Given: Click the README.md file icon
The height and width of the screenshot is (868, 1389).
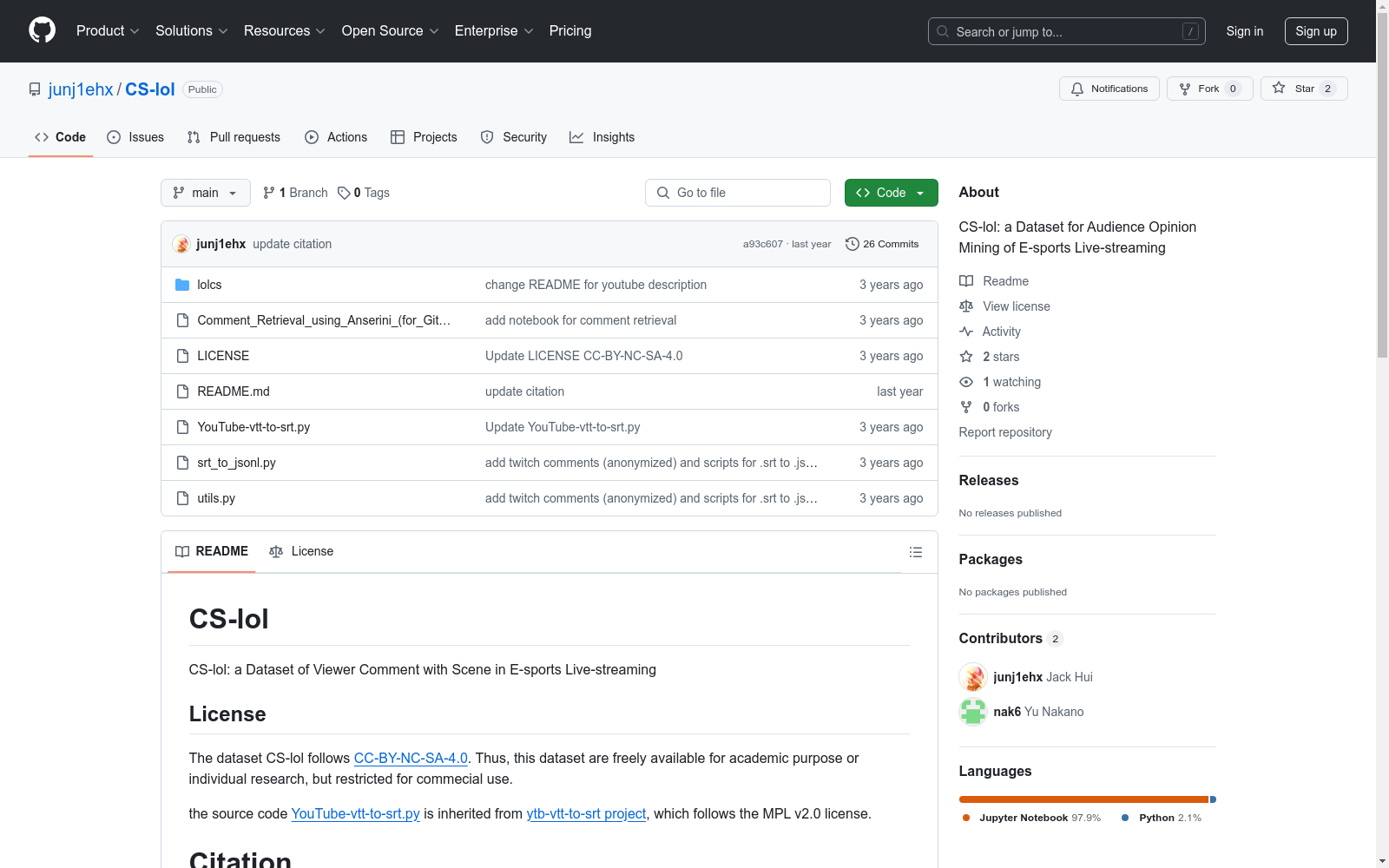Looking at the screenshot, I should tap(182, 391).
